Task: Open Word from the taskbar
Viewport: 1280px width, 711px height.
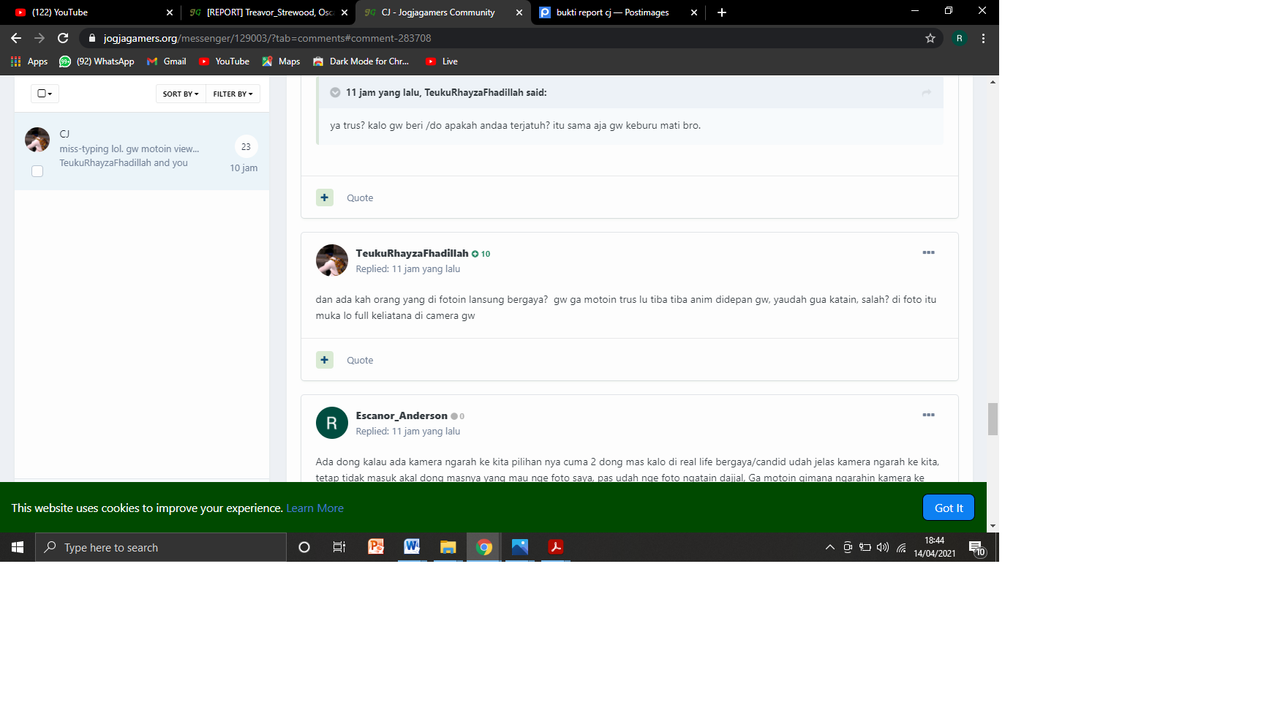Action: [412, 547]
